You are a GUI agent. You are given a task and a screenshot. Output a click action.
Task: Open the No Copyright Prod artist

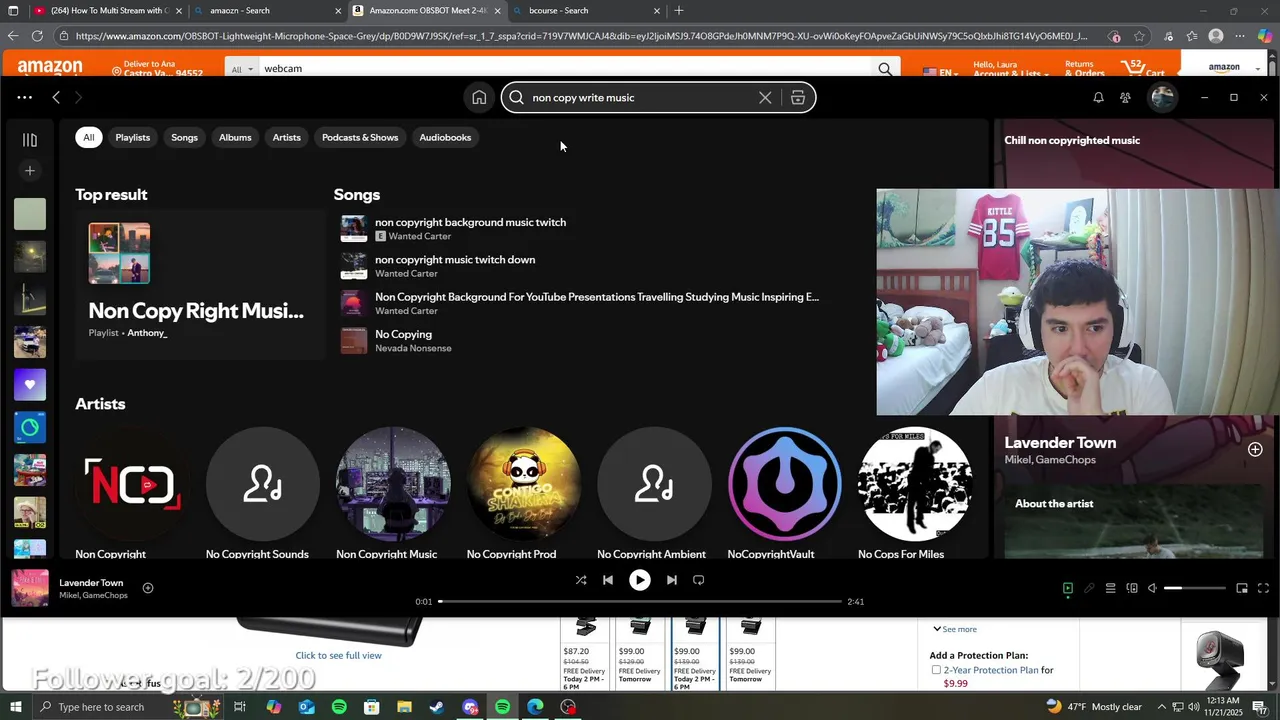point(524,484)
